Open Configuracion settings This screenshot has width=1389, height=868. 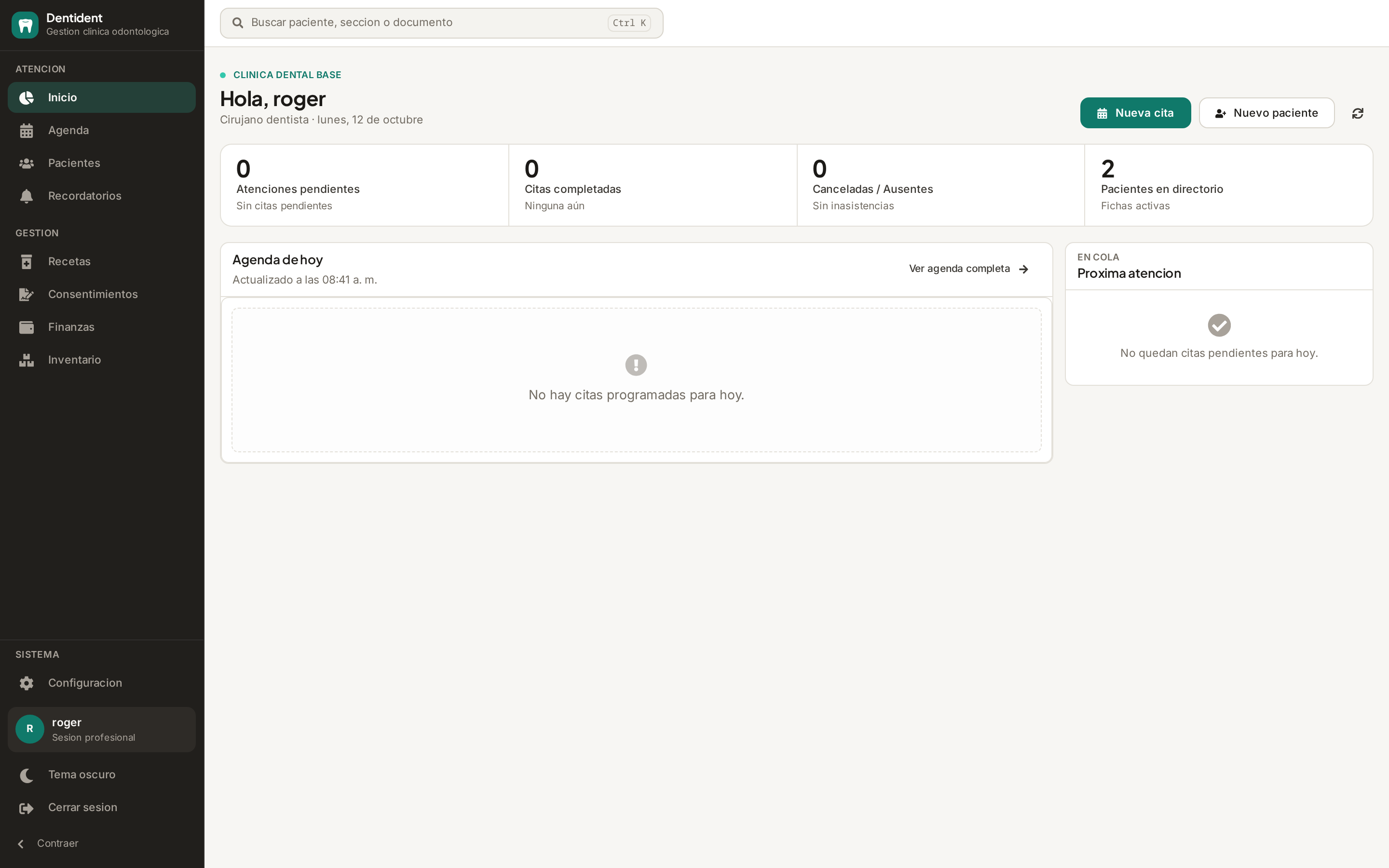coord(102,683)
